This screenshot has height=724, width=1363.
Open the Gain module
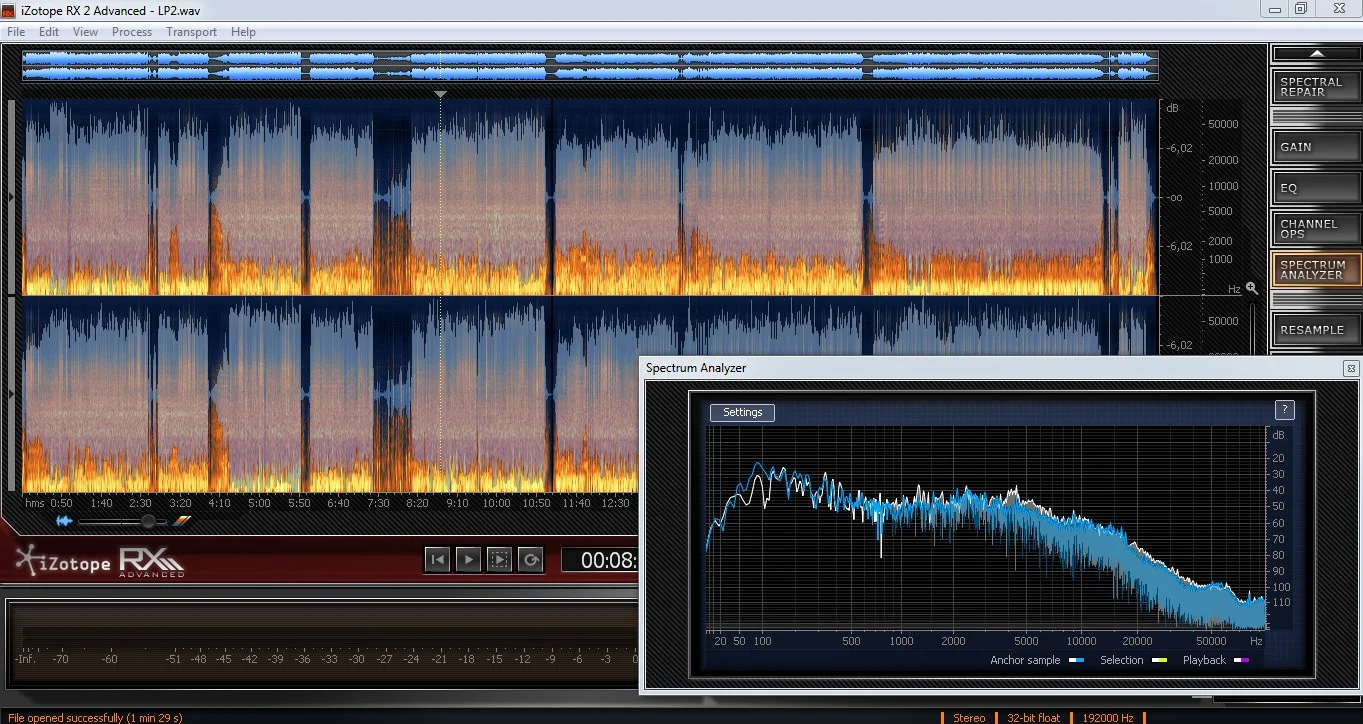tap(1316, 146)
